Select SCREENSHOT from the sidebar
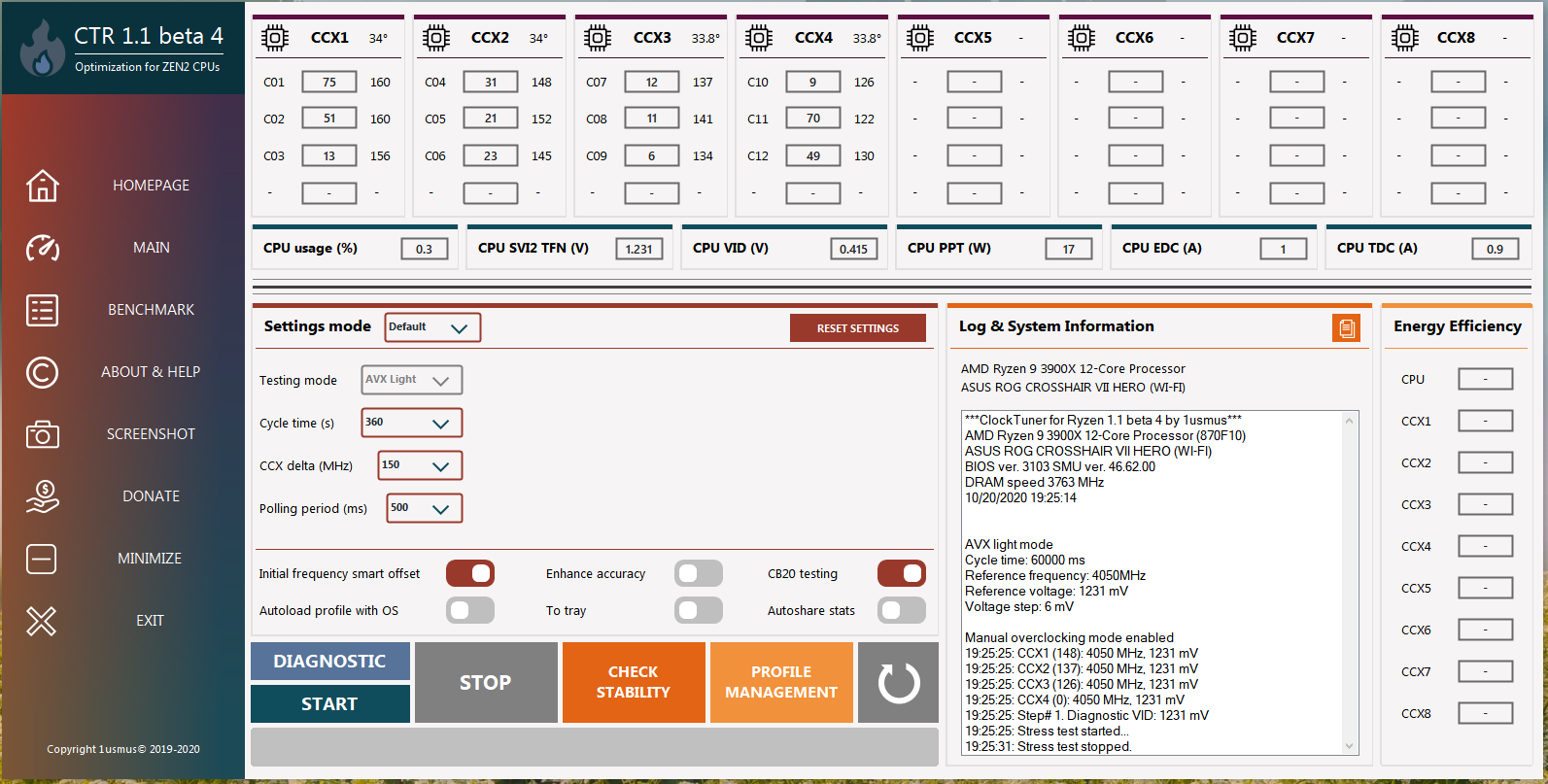Viewport: 1548px width, 784px height. [151, 434]
